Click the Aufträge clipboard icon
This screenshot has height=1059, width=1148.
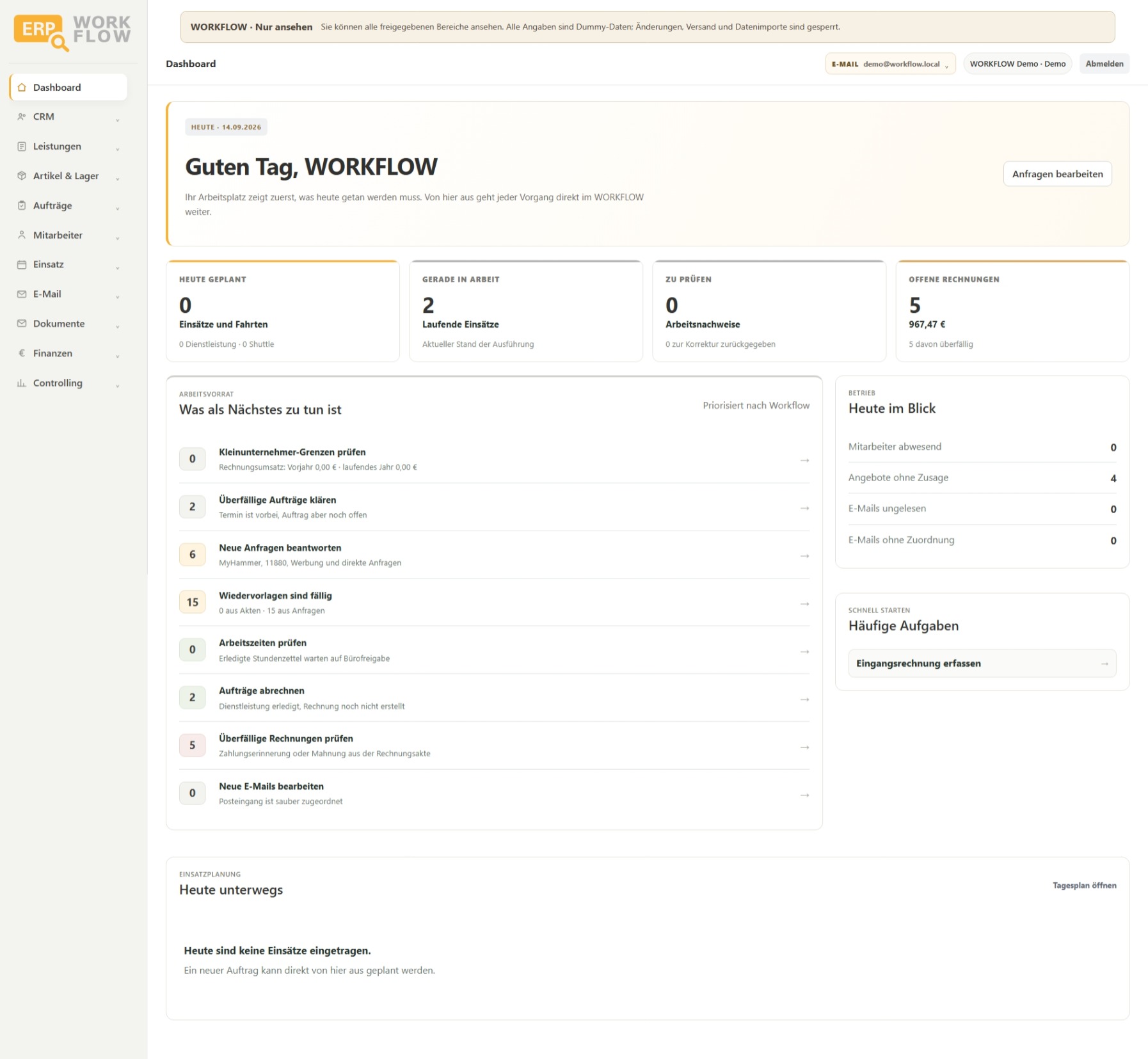(22, 205)
